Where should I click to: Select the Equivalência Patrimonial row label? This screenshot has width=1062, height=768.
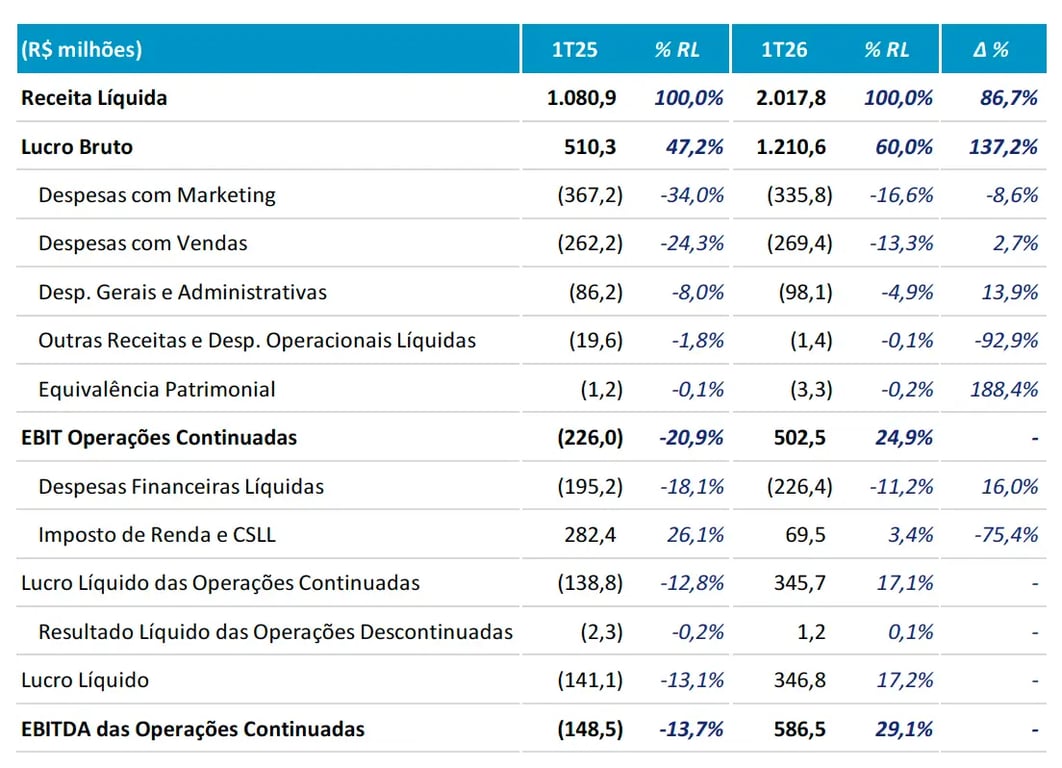point(157,389)
